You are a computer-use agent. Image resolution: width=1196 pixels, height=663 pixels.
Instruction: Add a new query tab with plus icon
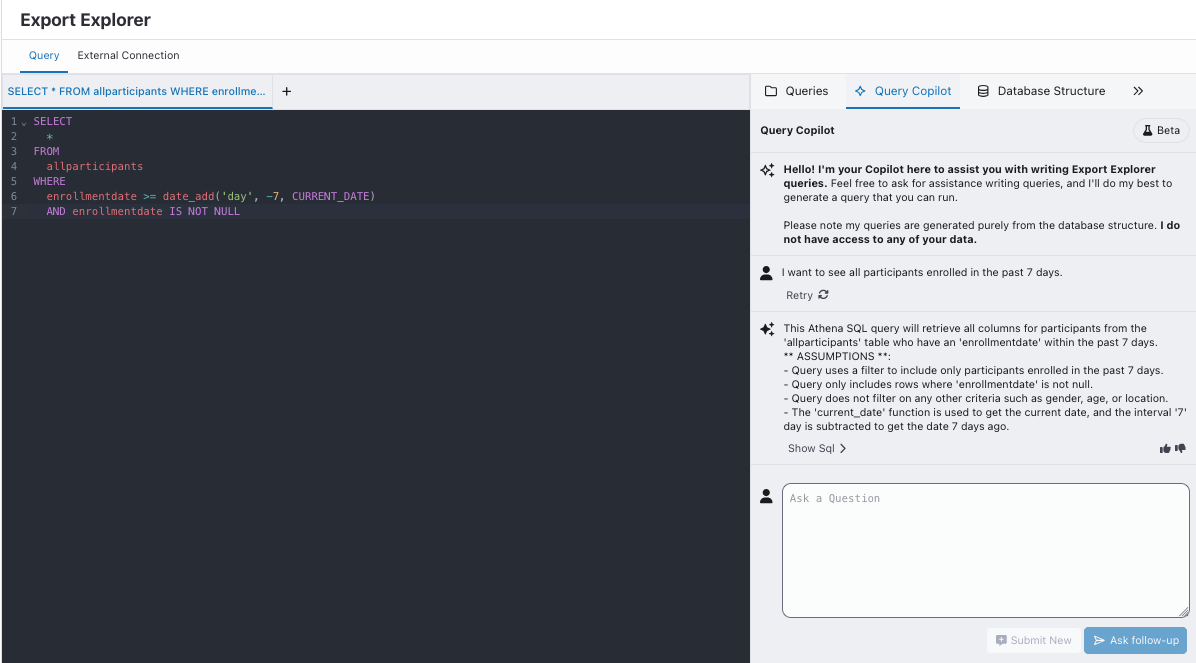[287, 91]
